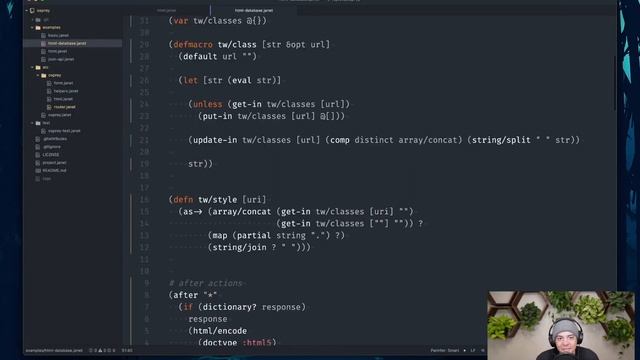Open the .gitignore file
This screenshot has height=360, width=640.
click(x=52, y=147)
